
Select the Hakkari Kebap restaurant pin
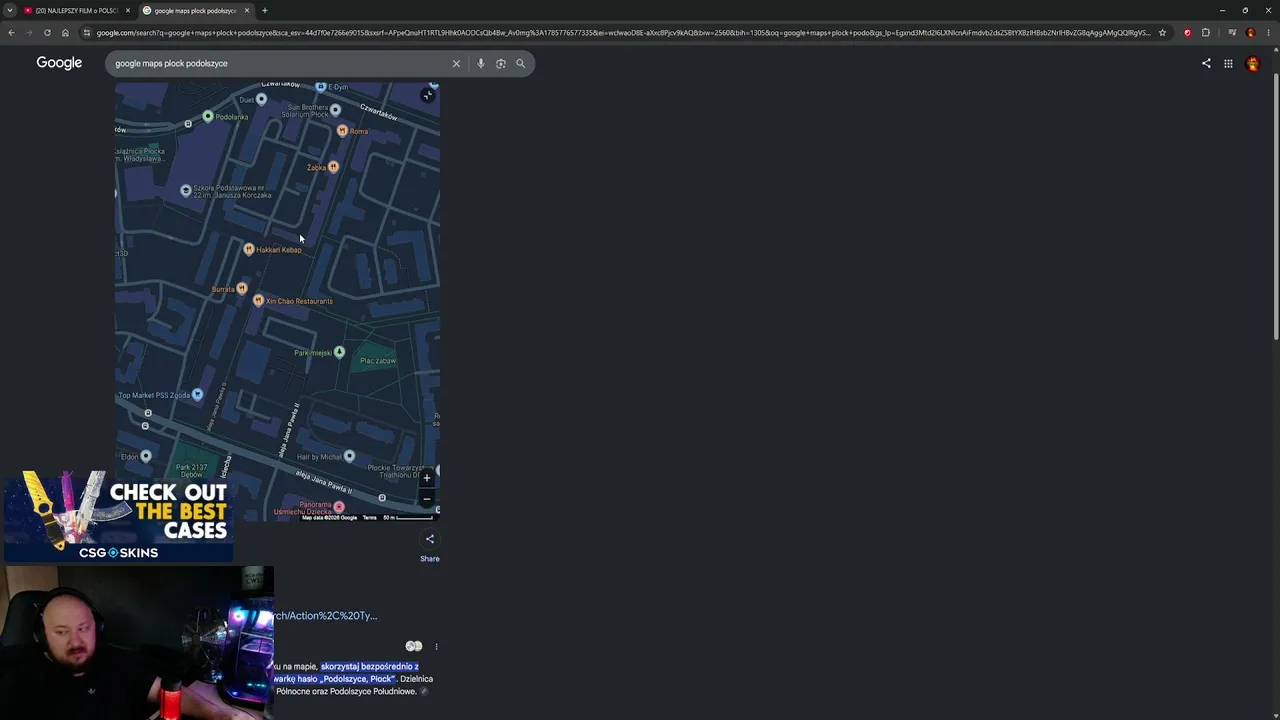[249, 249]
